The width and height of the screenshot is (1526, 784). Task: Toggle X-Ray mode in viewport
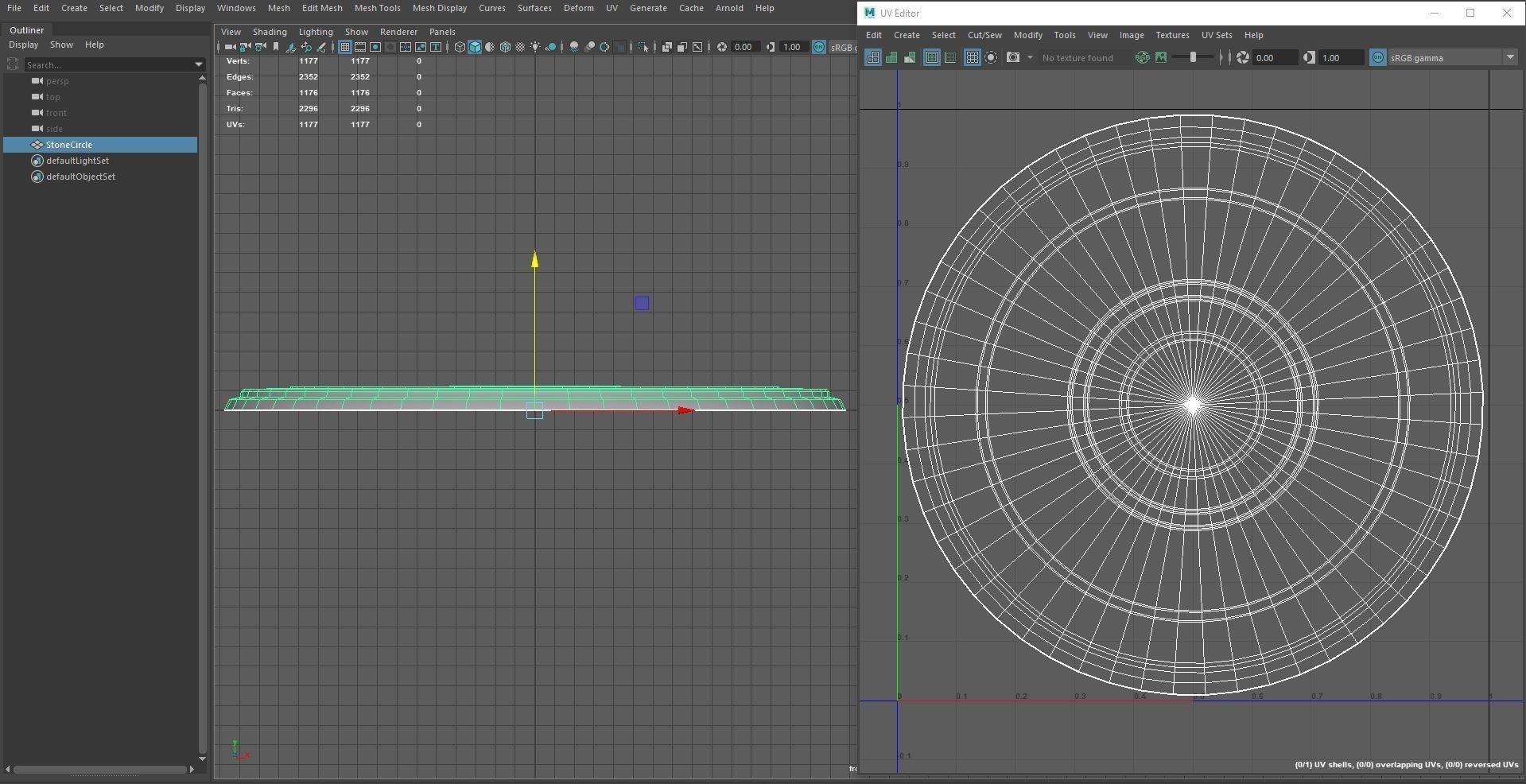[x=667, y=47]
